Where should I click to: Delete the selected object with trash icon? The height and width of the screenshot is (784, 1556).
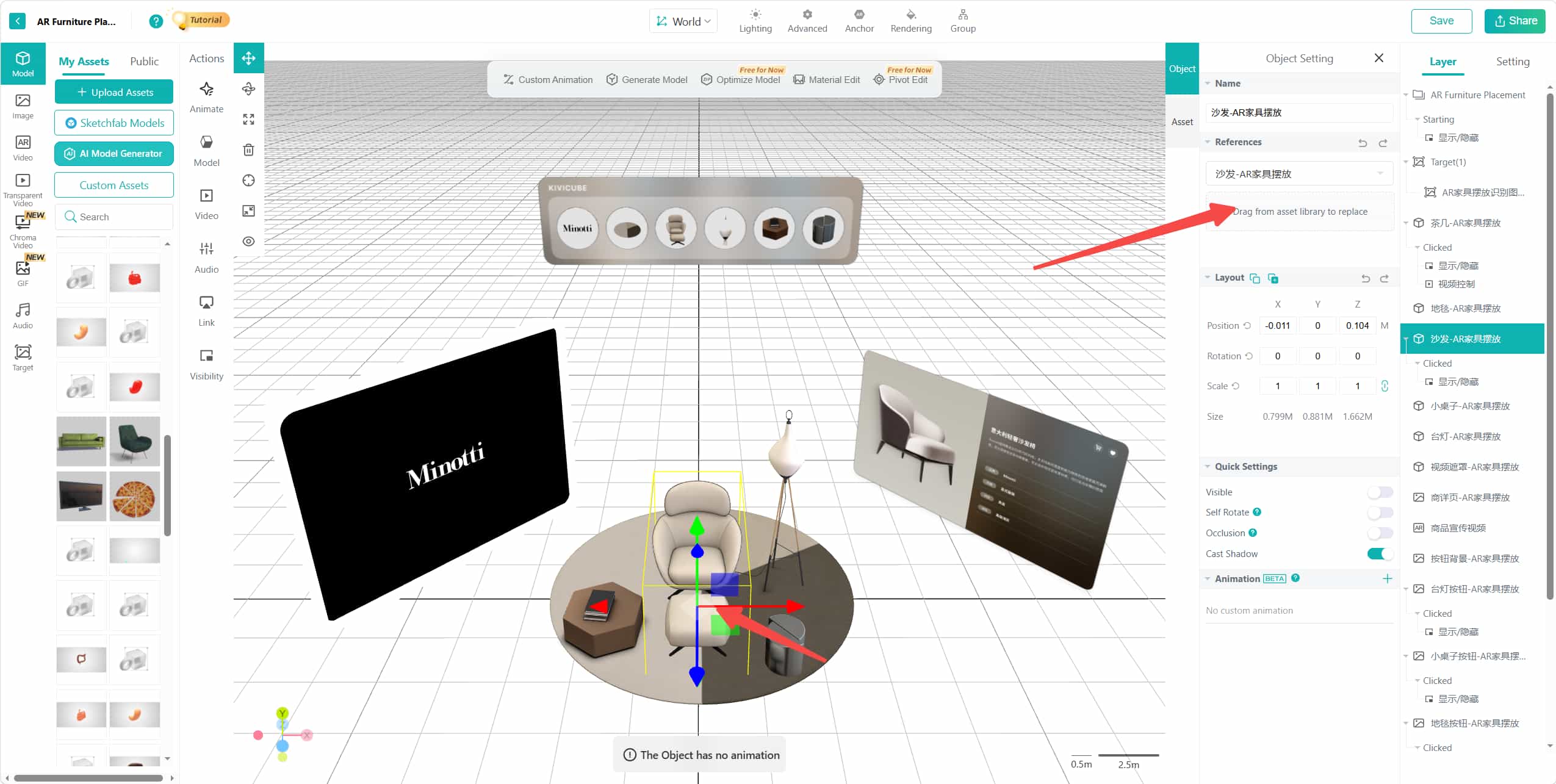click(248, 150)
